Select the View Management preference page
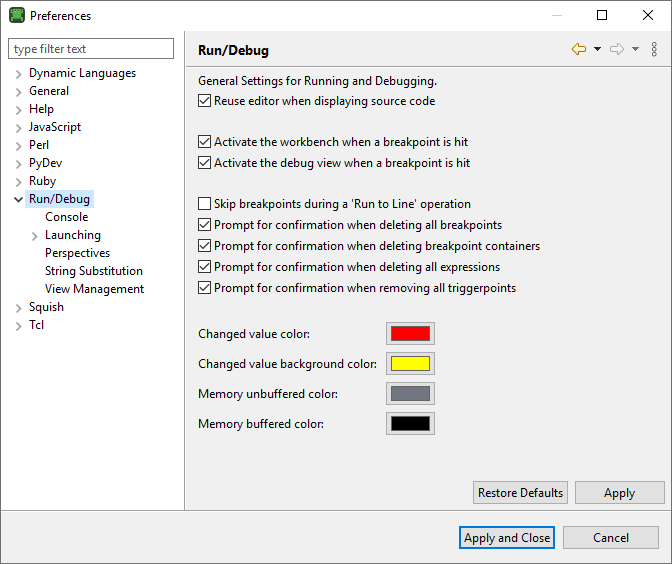Screen dimensions: 672x564 94,289
